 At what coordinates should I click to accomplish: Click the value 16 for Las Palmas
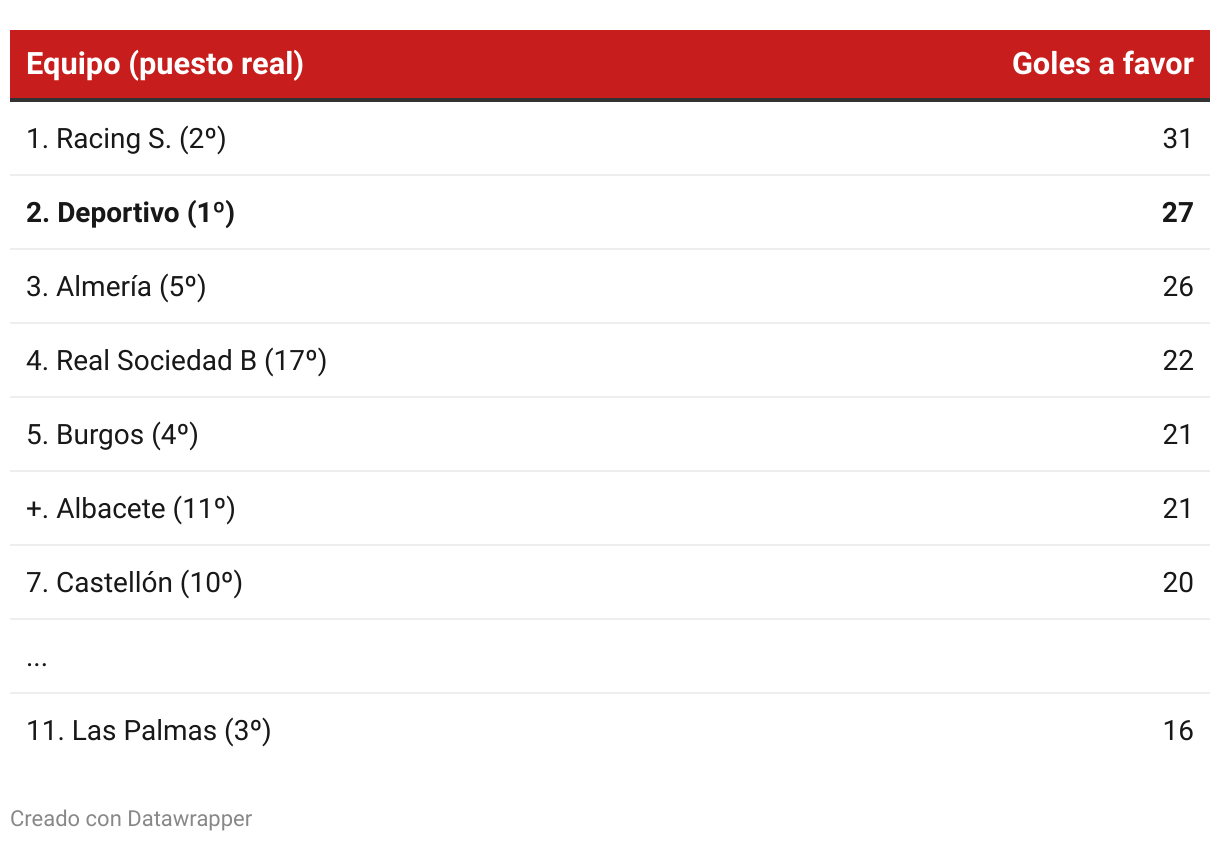pos(1178,731)
